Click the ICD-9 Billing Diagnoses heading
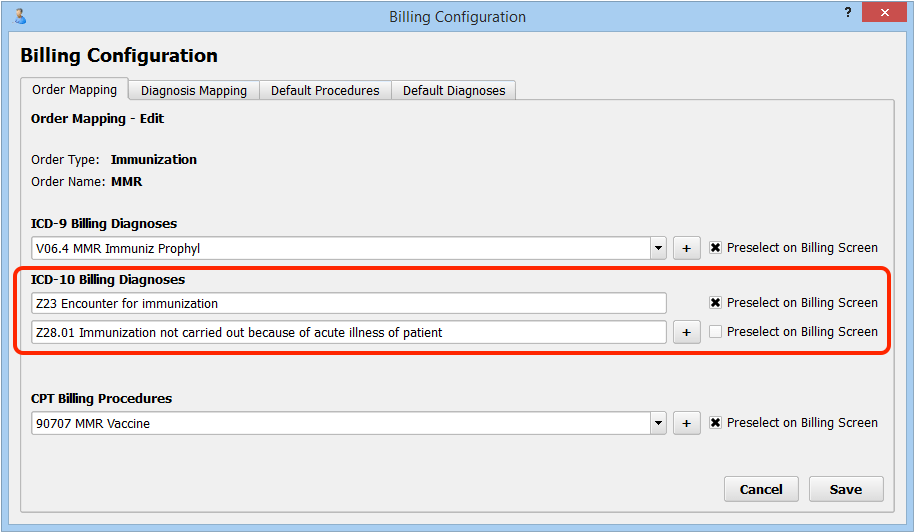This screenshot has width=914, height=532. [x=104, y=223]
